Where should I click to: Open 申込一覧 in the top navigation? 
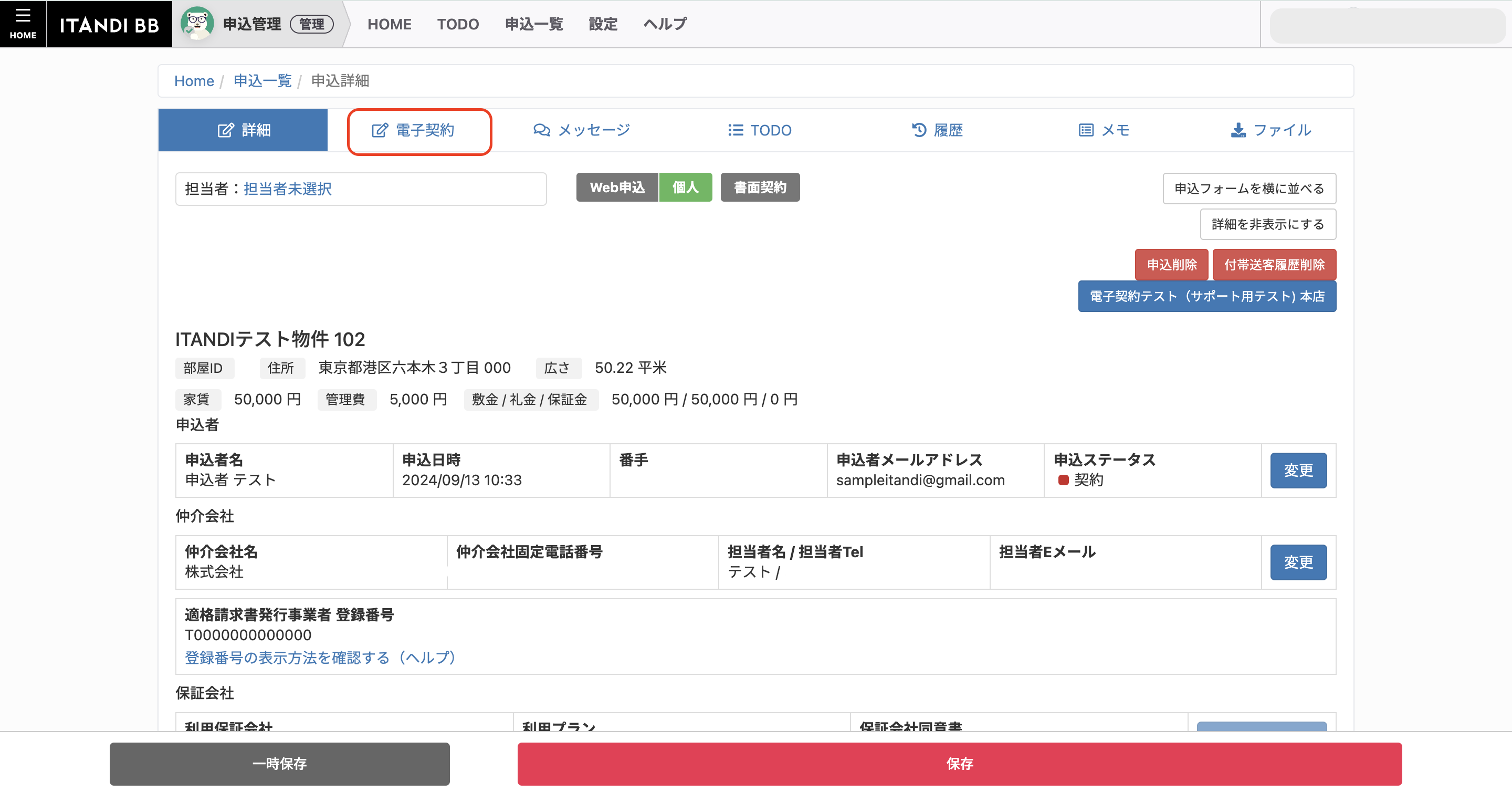(533, 24)
